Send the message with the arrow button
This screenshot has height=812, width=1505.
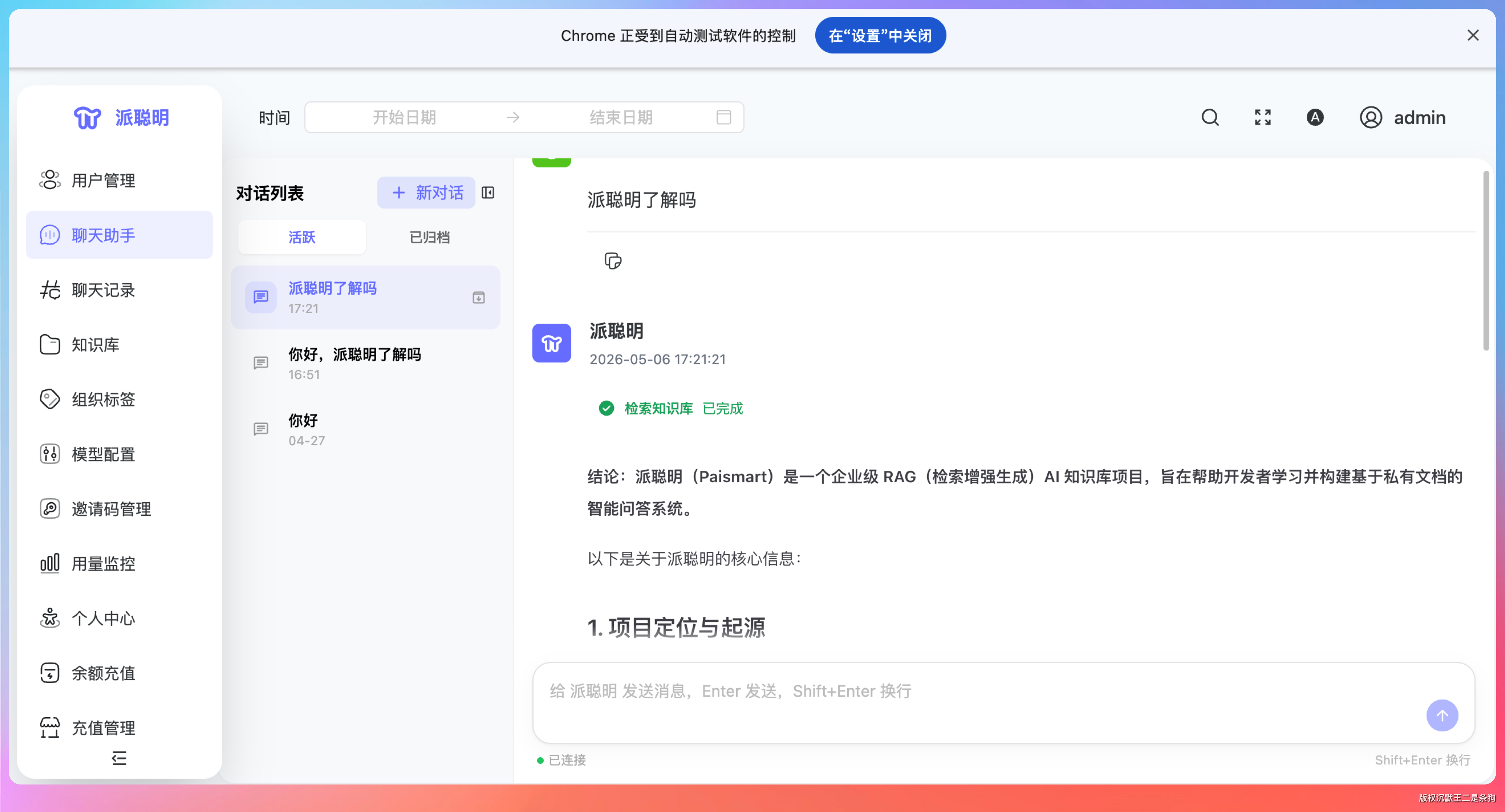(1442, 715)
